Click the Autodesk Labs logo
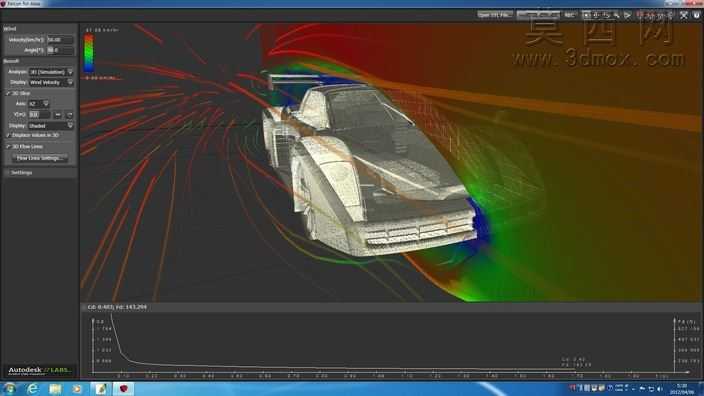 pyautogui.click(x=40, y=371)
